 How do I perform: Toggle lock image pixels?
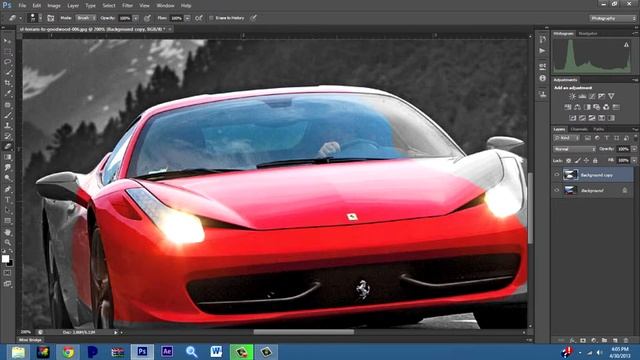click(x=577, y=161)
